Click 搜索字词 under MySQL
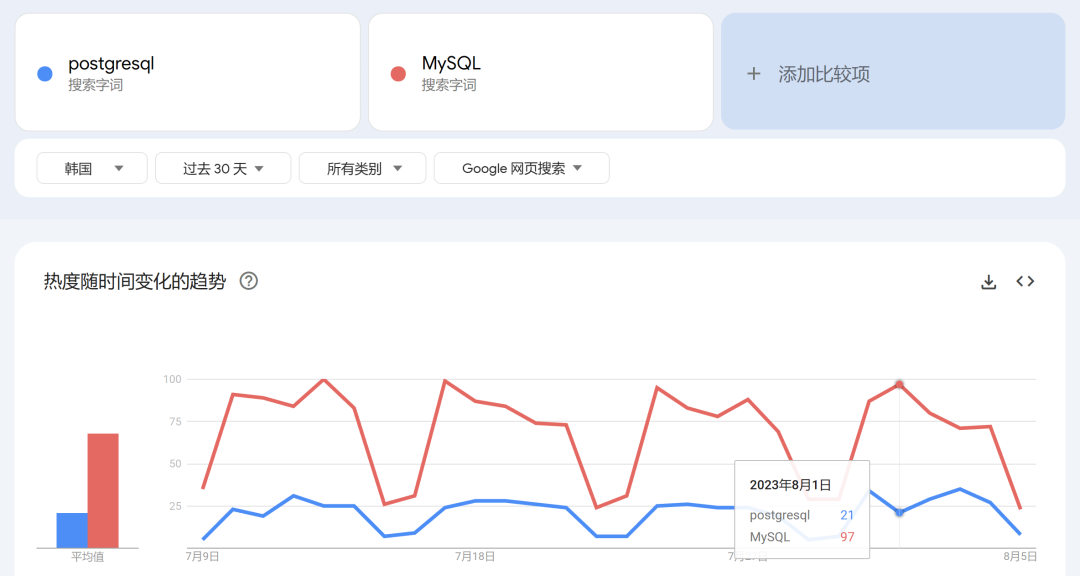Viewport: 1080px width, 576px height. (x=449, y=85)
